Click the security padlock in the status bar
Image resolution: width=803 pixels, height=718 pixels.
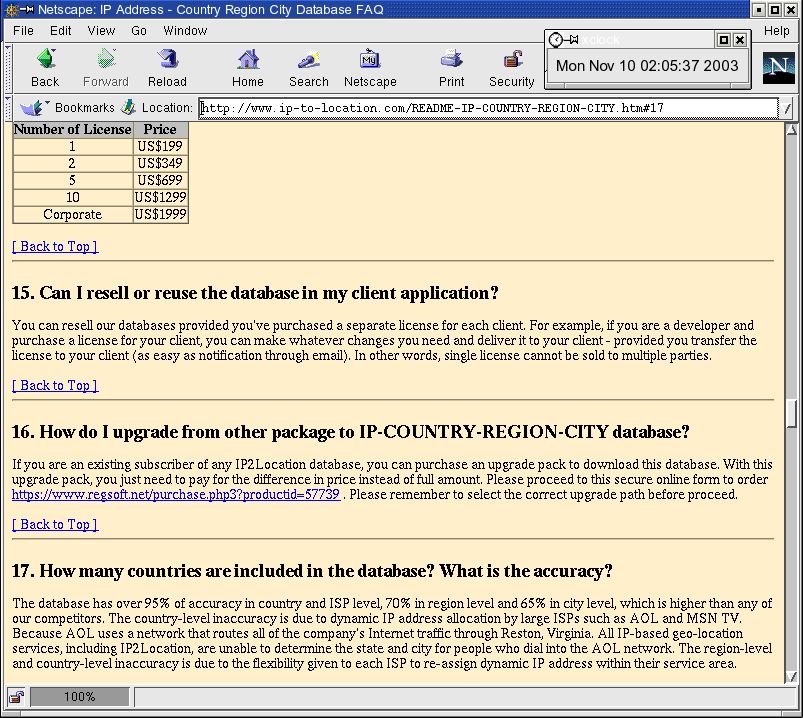coord(16,697)
